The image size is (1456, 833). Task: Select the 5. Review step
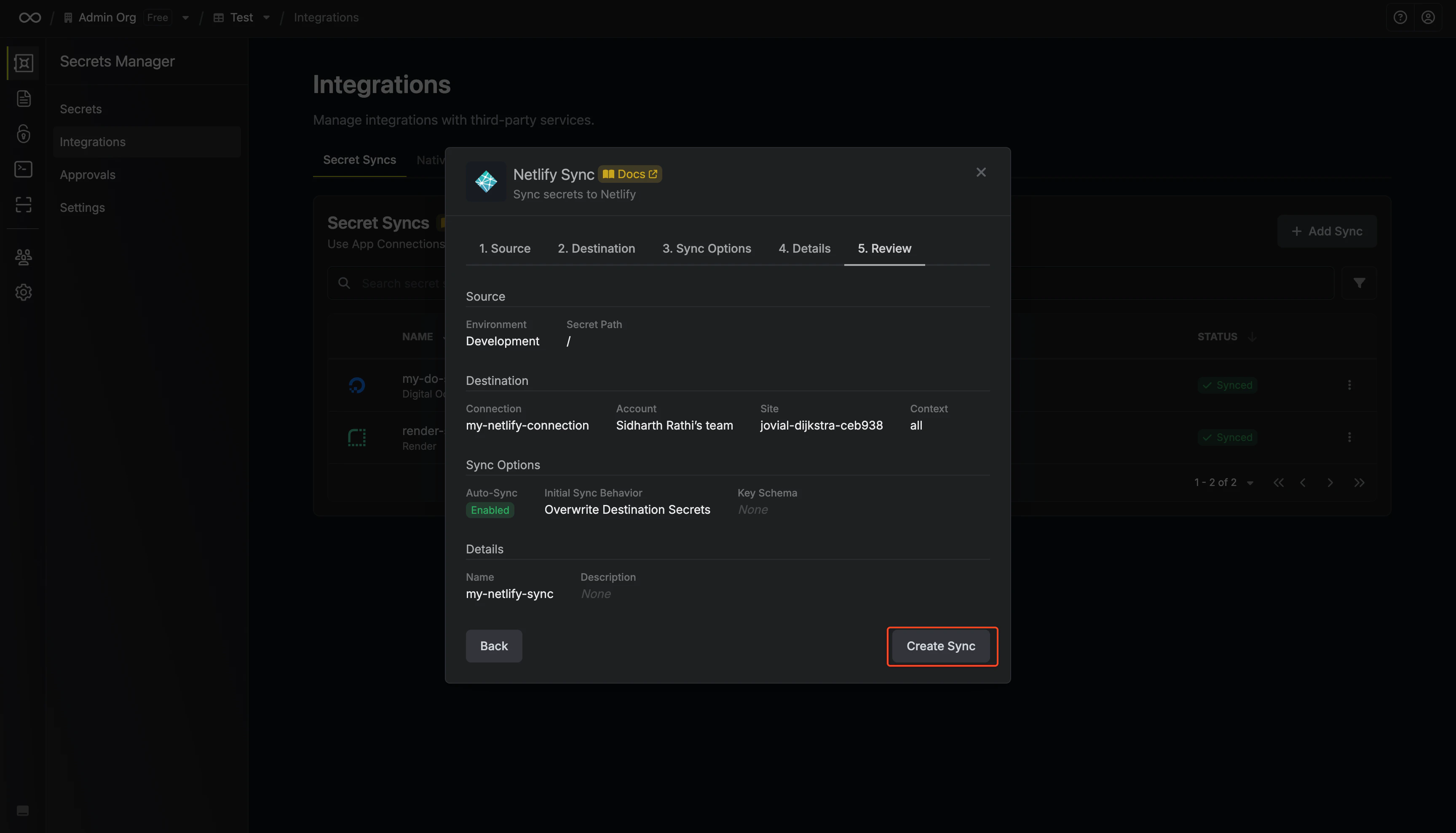884,248
